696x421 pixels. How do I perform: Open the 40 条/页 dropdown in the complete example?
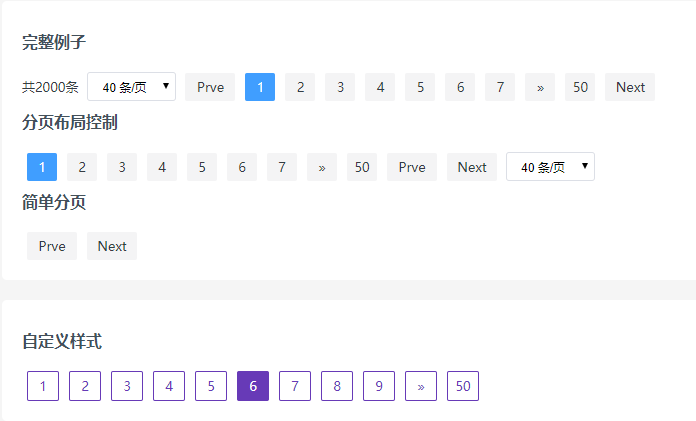coord(131,87)
